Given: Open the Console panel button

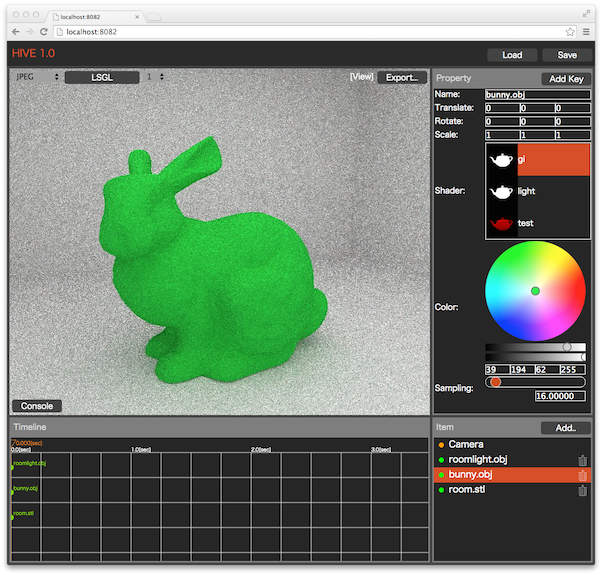Looking at the screenshot, I should [x=37, y=406].
